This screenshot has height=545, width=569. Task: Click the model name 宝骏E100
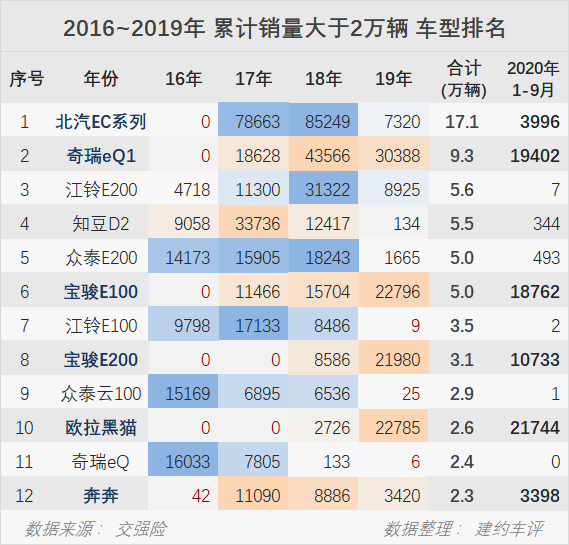tap(101, 292)
